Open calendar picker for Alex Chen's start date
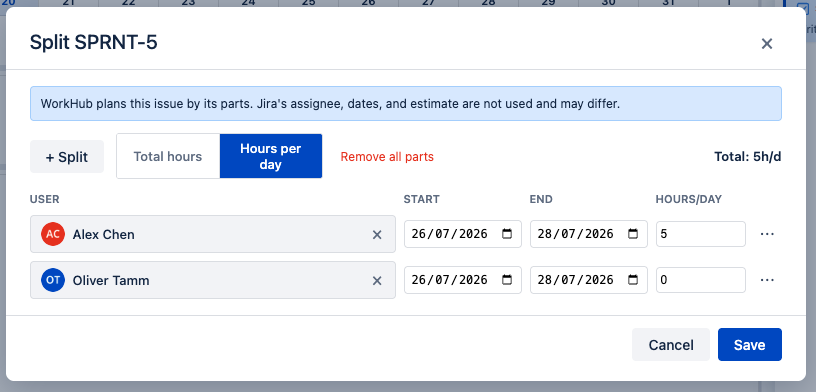816x392 pixels. [506, 234]
